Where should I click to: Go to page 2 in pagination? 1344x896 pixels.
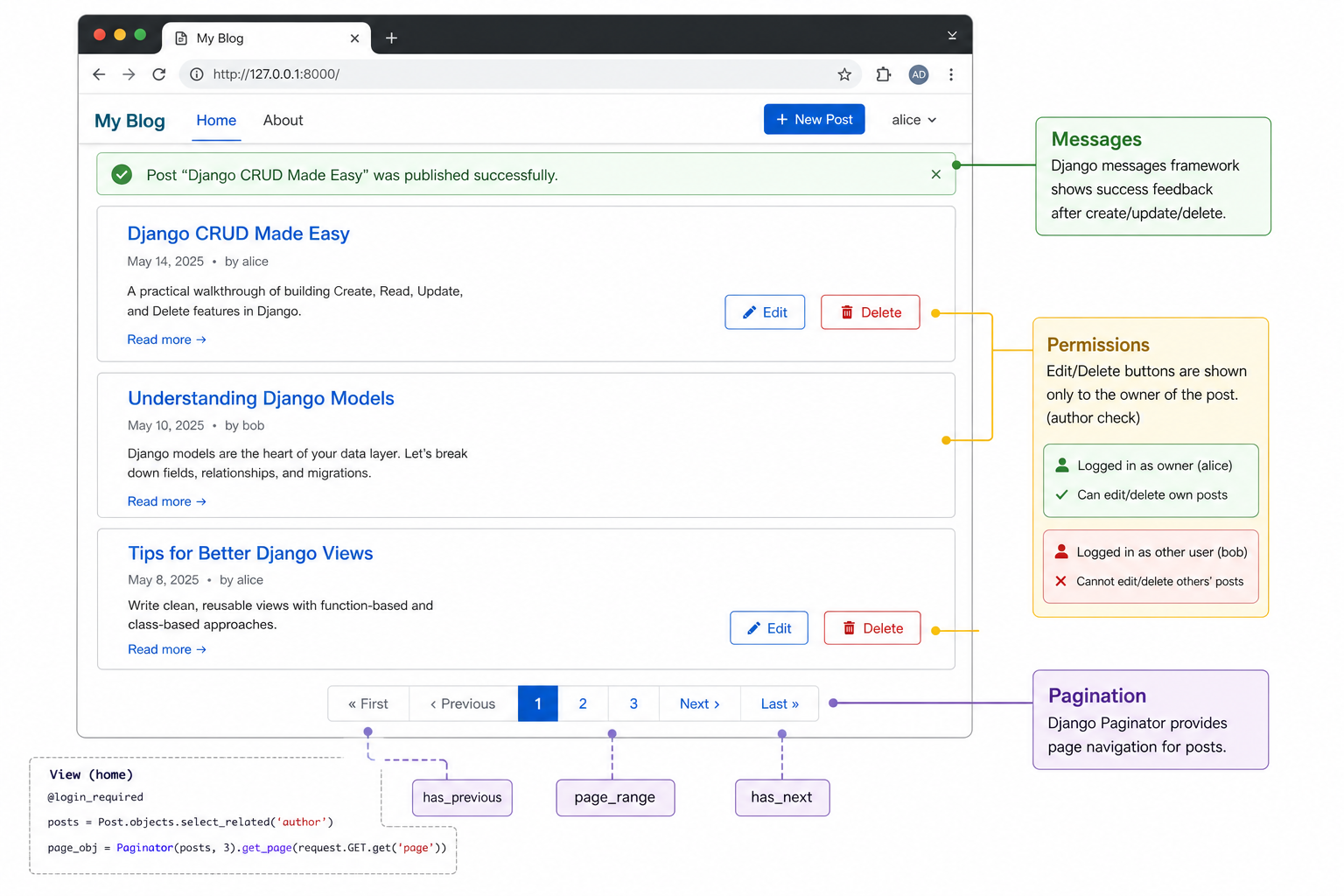click(x=583, y=703)
